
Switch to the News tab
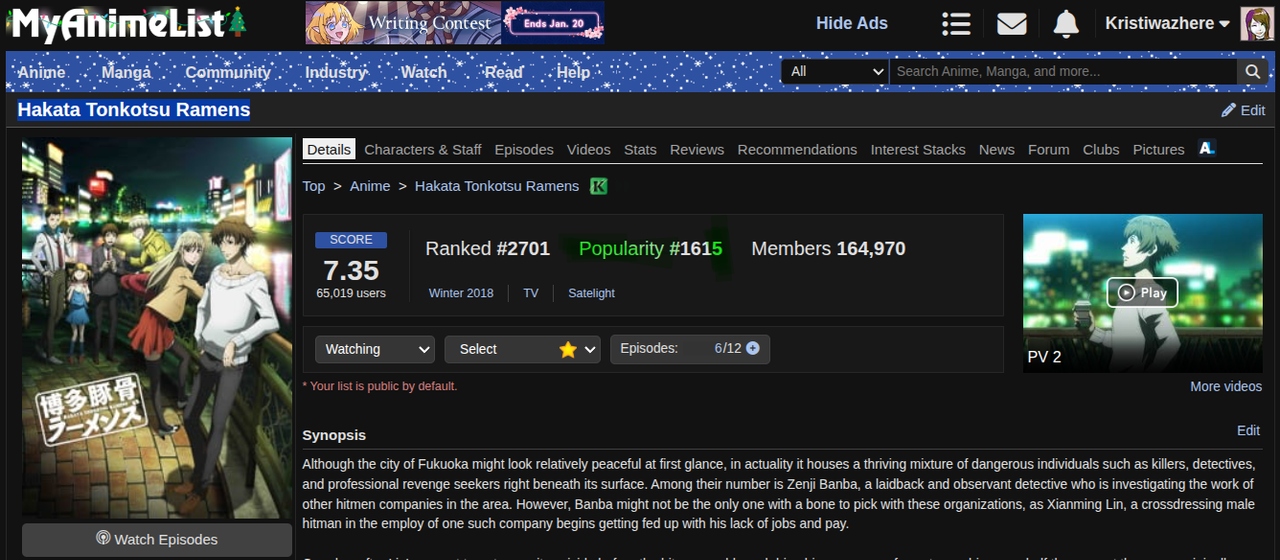click(x=997, y=149)
